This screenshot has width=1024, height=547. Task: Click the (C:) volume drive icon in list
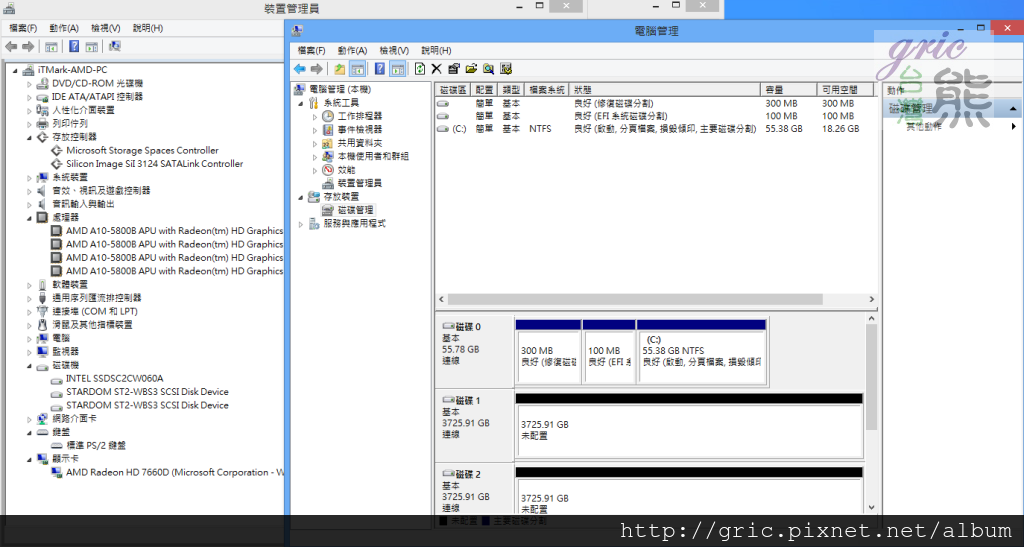click(443, 129)
